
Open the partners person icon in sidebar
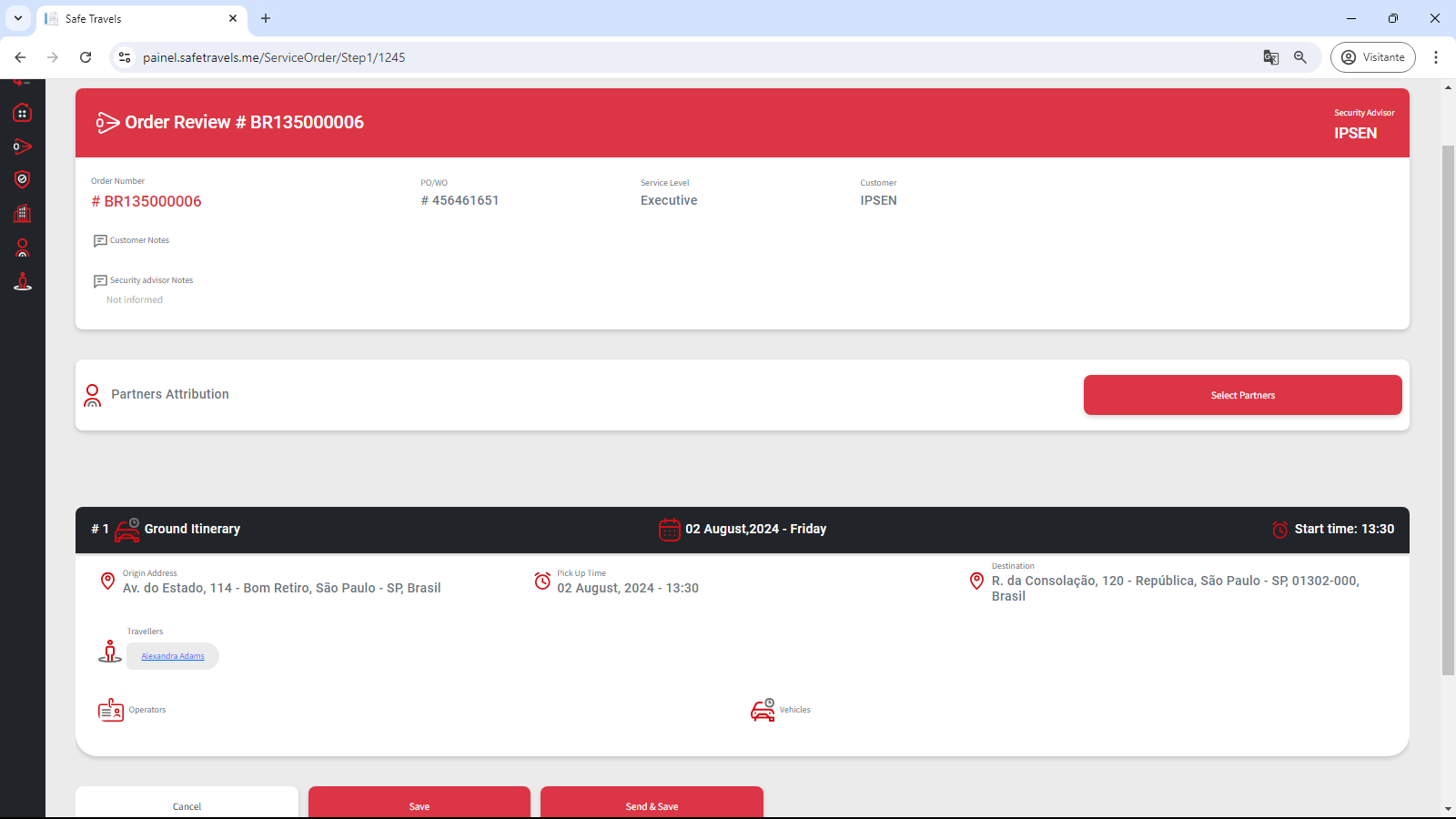(23, 248)
